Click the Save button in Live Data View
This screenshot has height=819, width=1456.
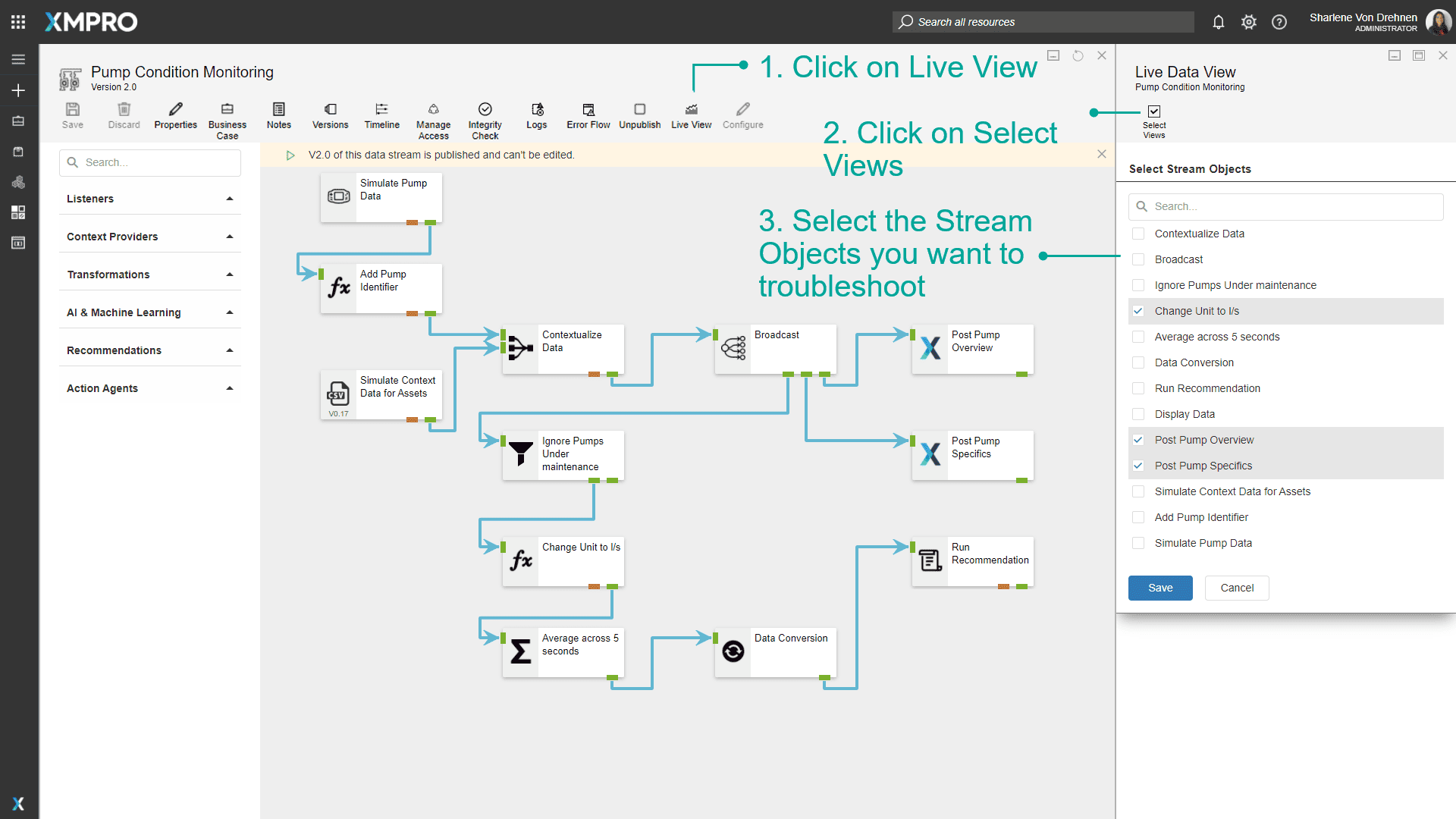(x=1159, y=588)
